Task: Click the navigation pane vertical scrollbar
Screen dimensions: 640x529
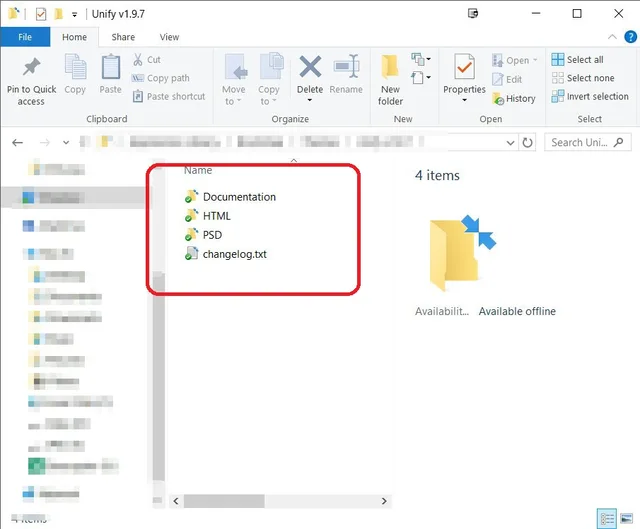Action: pyautogui.click(x=158, y=378)
